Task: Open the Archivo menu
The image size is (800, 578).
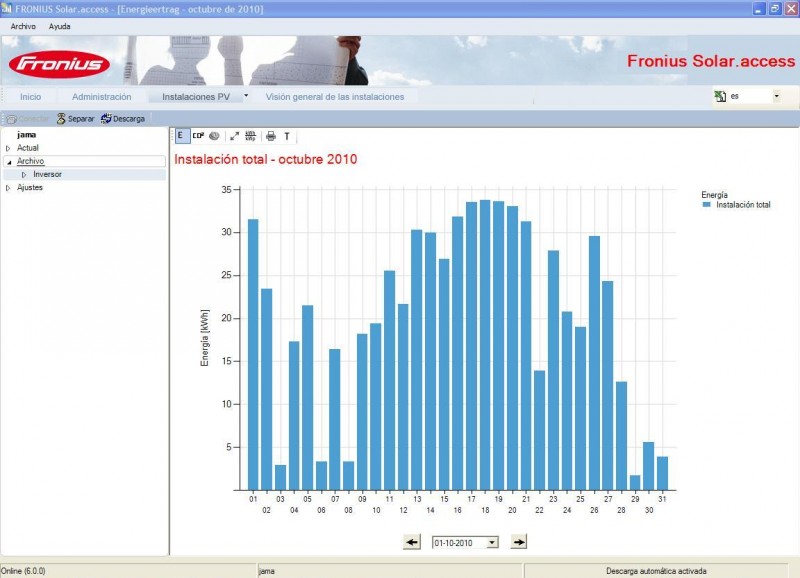Action: pos(23,26)
